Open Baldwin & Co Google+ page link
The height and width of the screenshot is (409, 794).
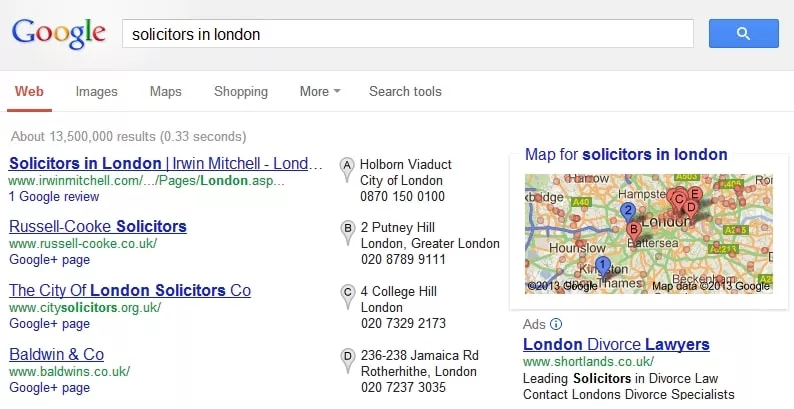pos(50,388)
